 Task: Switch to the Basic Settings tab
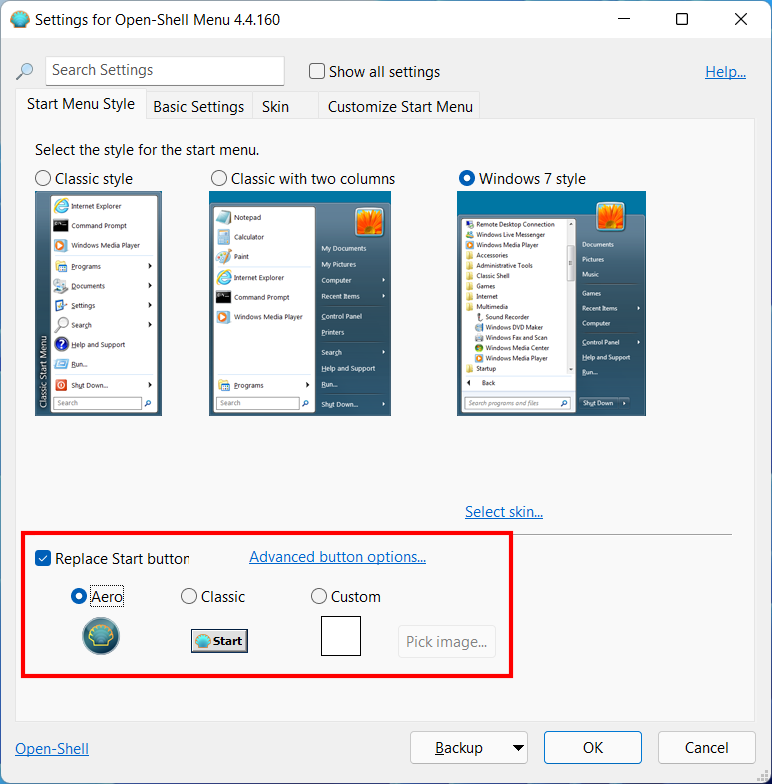(x=198, y=106)
